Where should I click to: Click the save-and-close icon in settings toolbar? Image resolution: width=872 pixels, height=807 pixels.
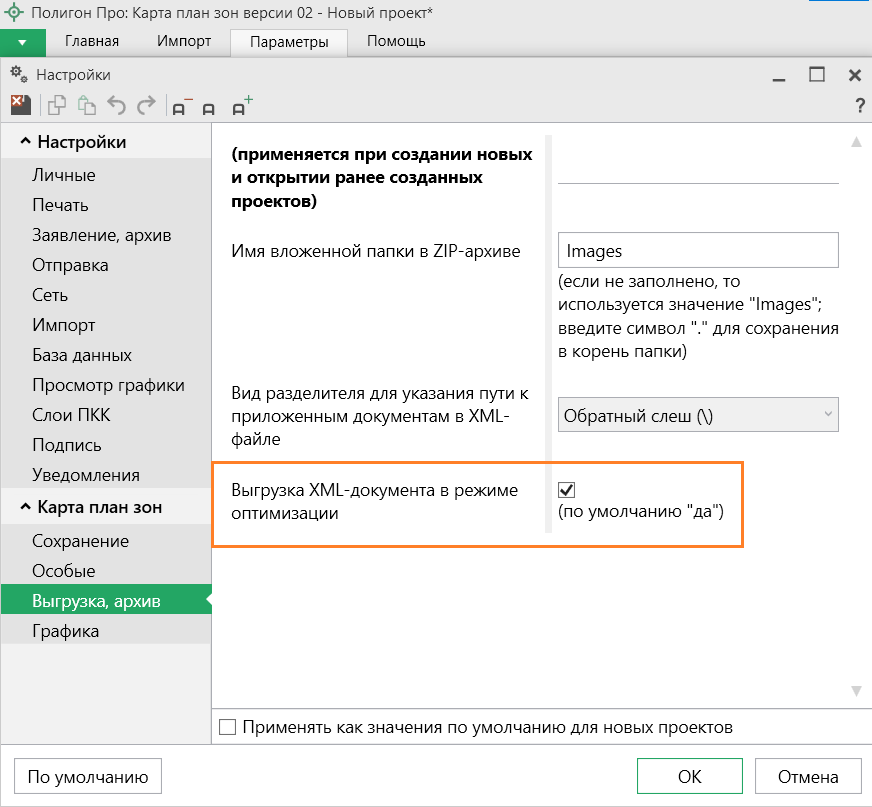point(20,105)
